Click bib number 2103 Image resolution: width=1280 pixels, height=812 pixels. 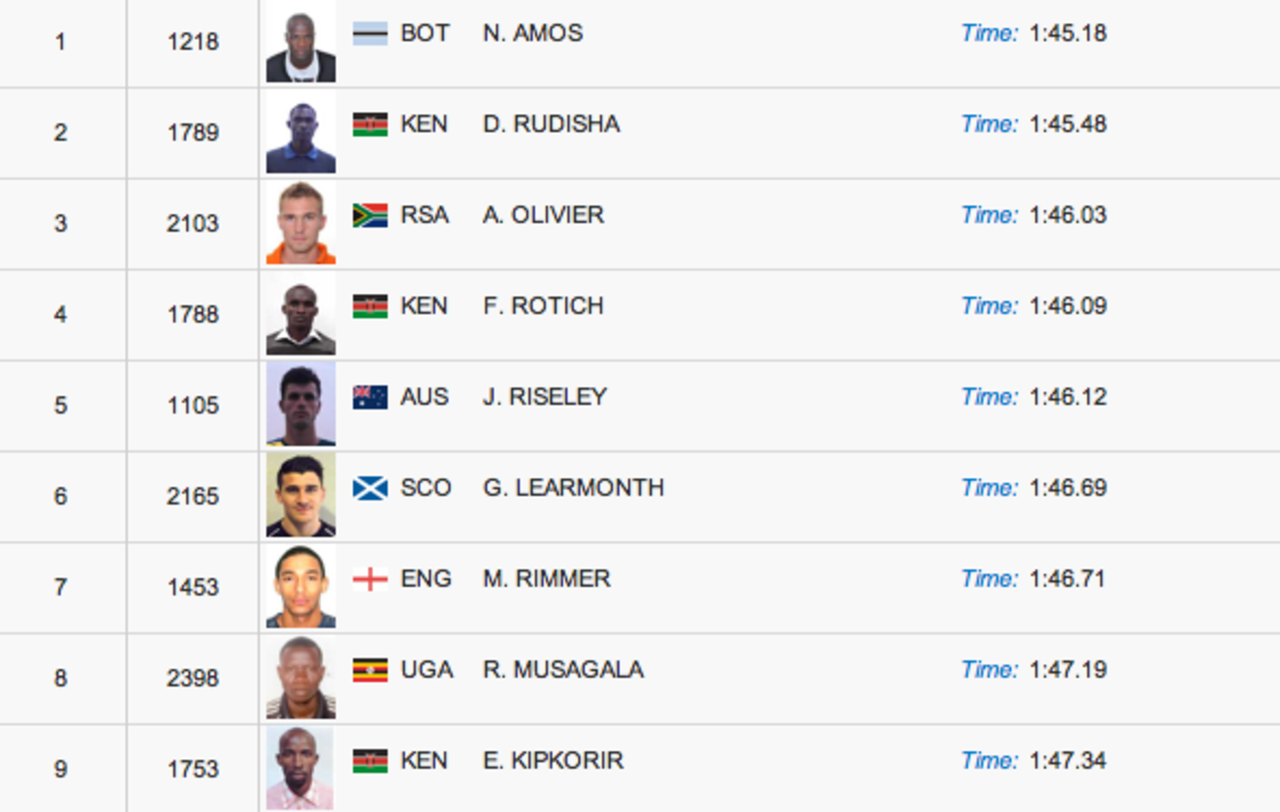coord(193,224)
